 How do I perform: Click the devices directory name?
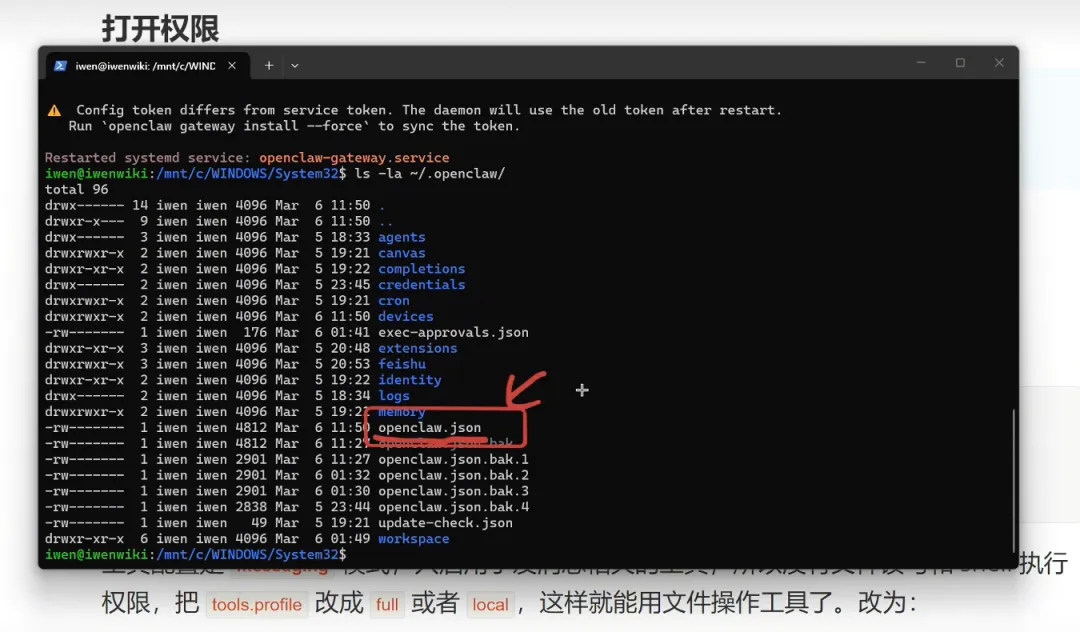point(406,316)
